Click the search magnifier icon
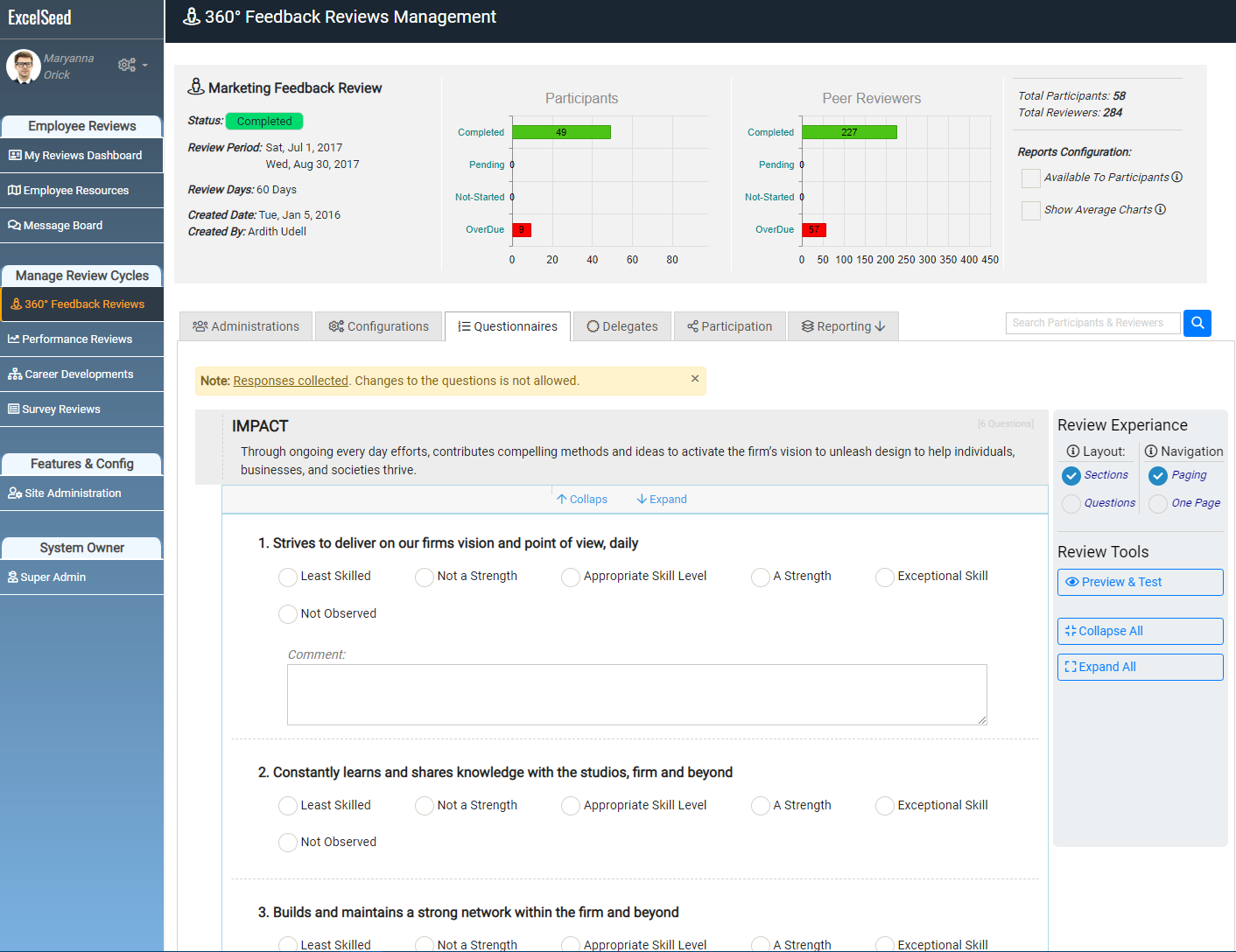The height and width of the screenshot is (952, 1236). click(x=1197, y=323)
